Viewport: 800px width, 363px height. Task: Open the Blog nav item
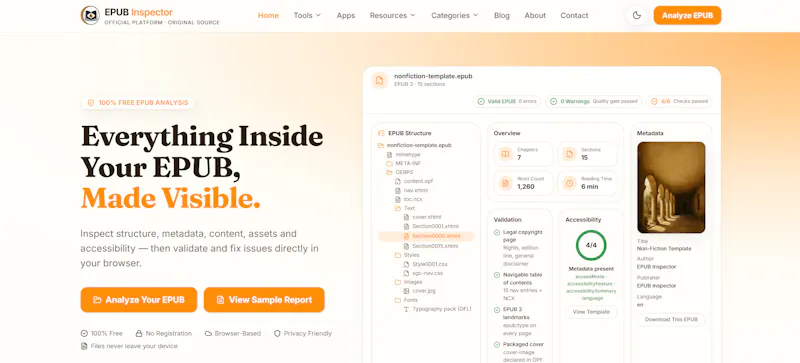point(502,15)
